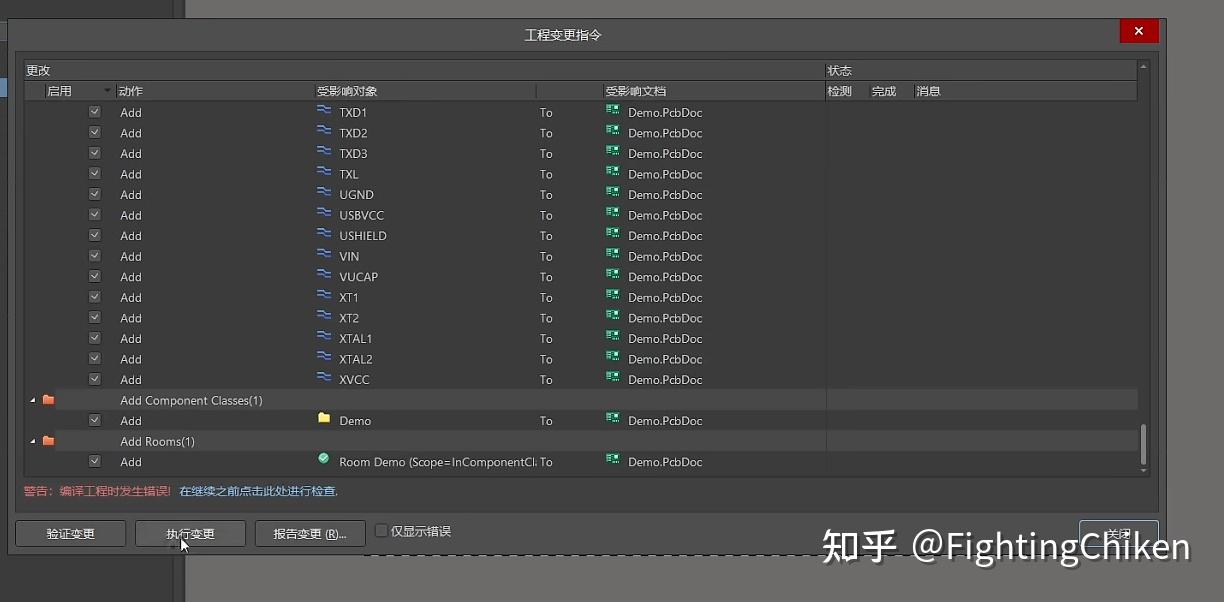1224x602 pixels.
Task: Click the net icon beside TXD1
Action: point(324,110)
